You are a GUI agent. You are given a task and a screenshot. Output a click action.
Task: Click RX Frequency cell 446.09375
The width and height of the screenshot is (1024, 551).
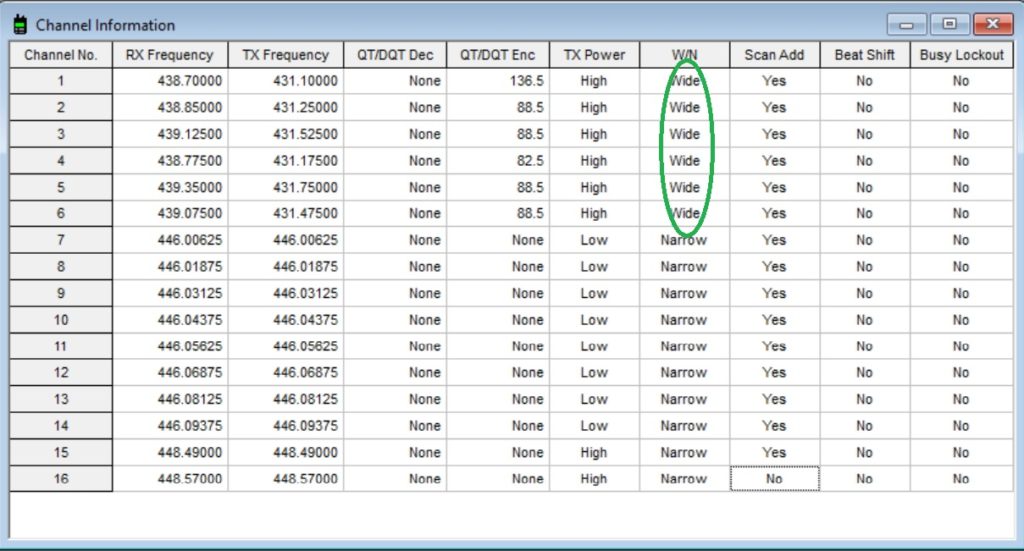tap(170, 426)
